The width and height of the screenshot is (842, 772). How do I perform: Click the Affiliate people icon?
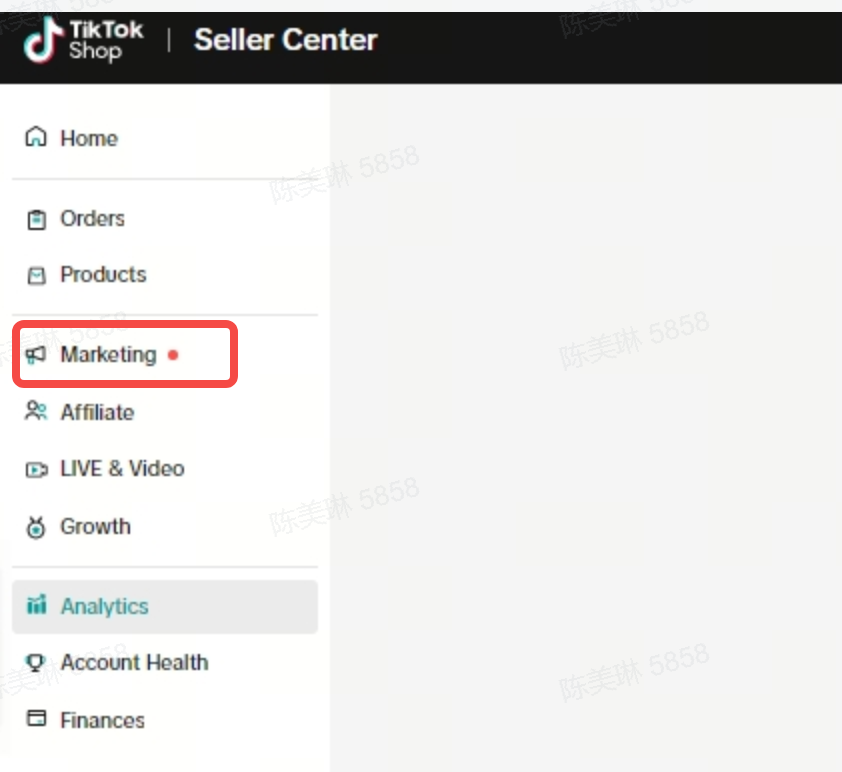pyautogui.click(x=36, y=411)
